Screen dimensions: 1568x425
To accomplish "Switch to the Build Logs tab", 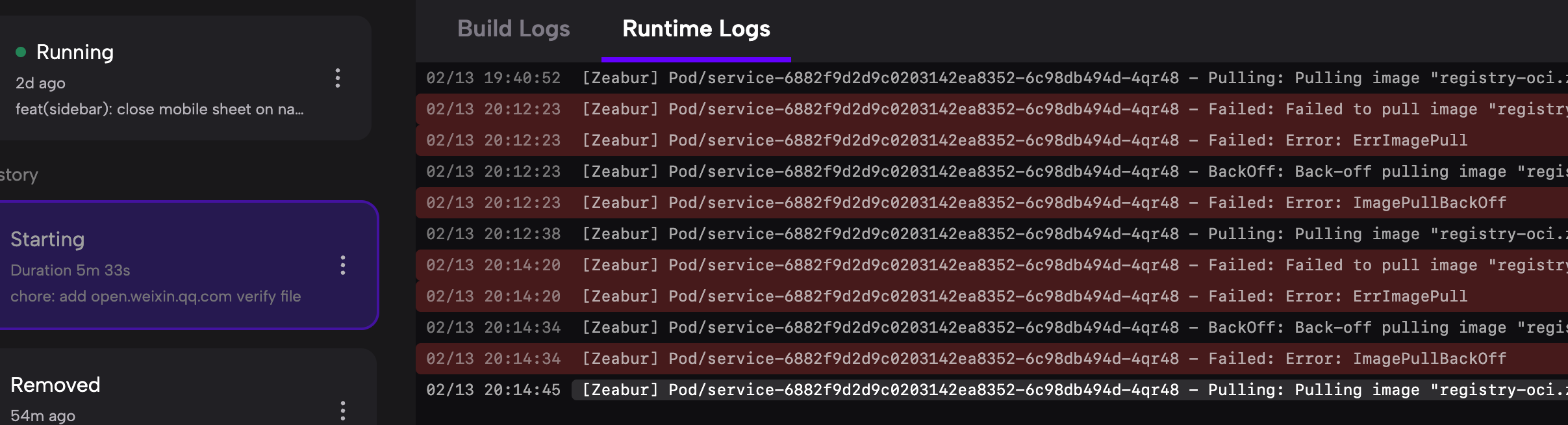I will tap(513, 29).
